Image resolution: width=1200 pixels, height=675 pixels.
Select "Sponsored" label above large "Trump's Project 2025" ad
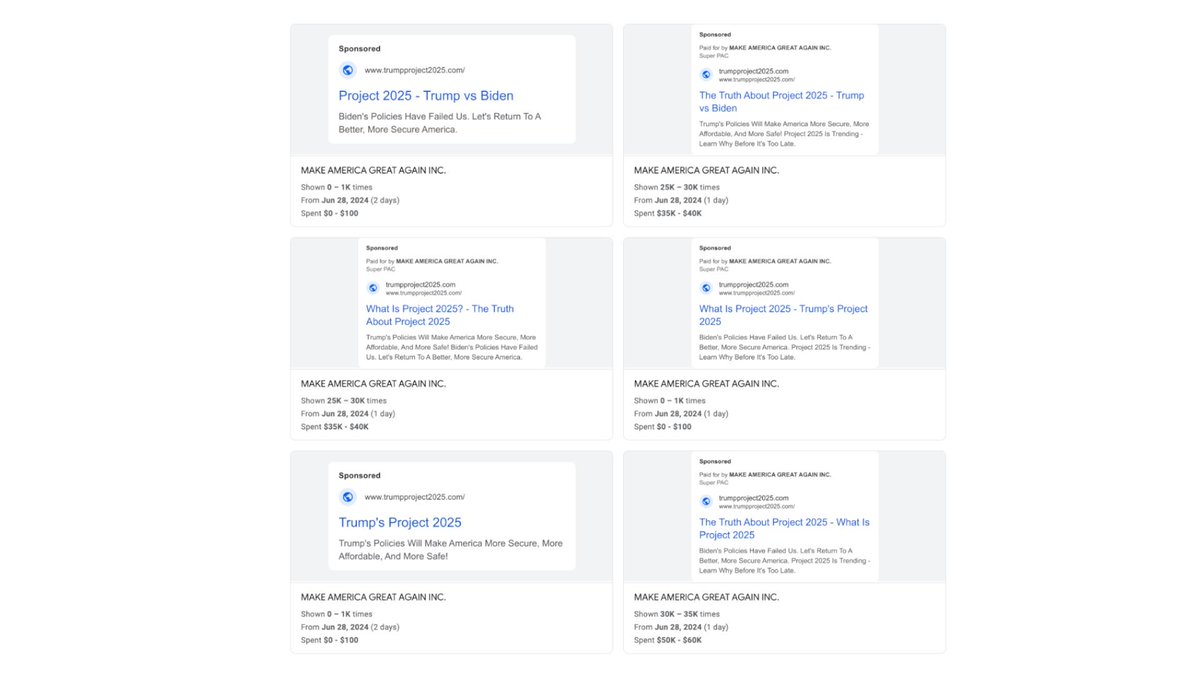point(360,475)
